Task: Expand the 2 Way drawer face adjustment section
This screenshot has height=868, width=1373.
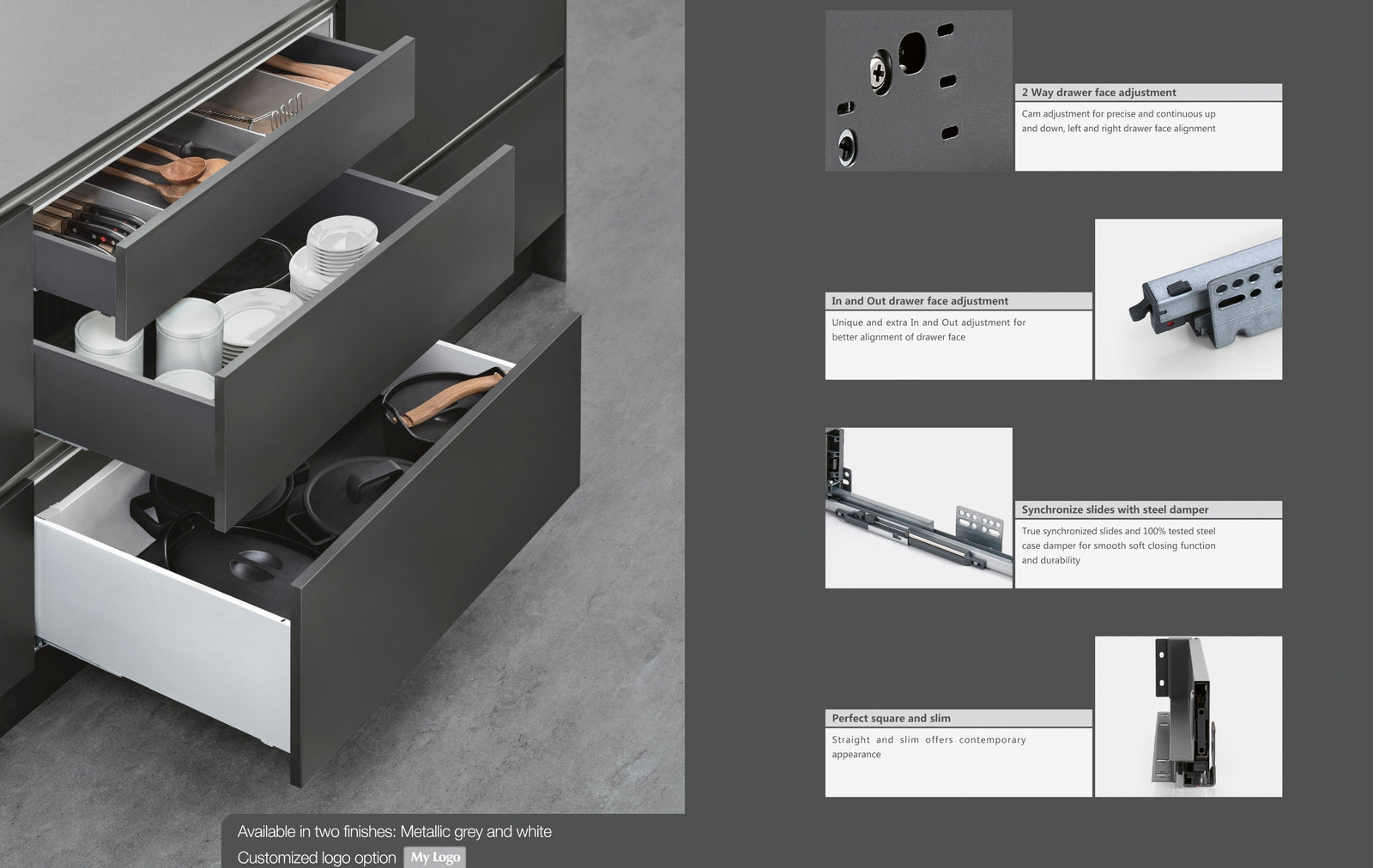Action: tap(1150, 92)
